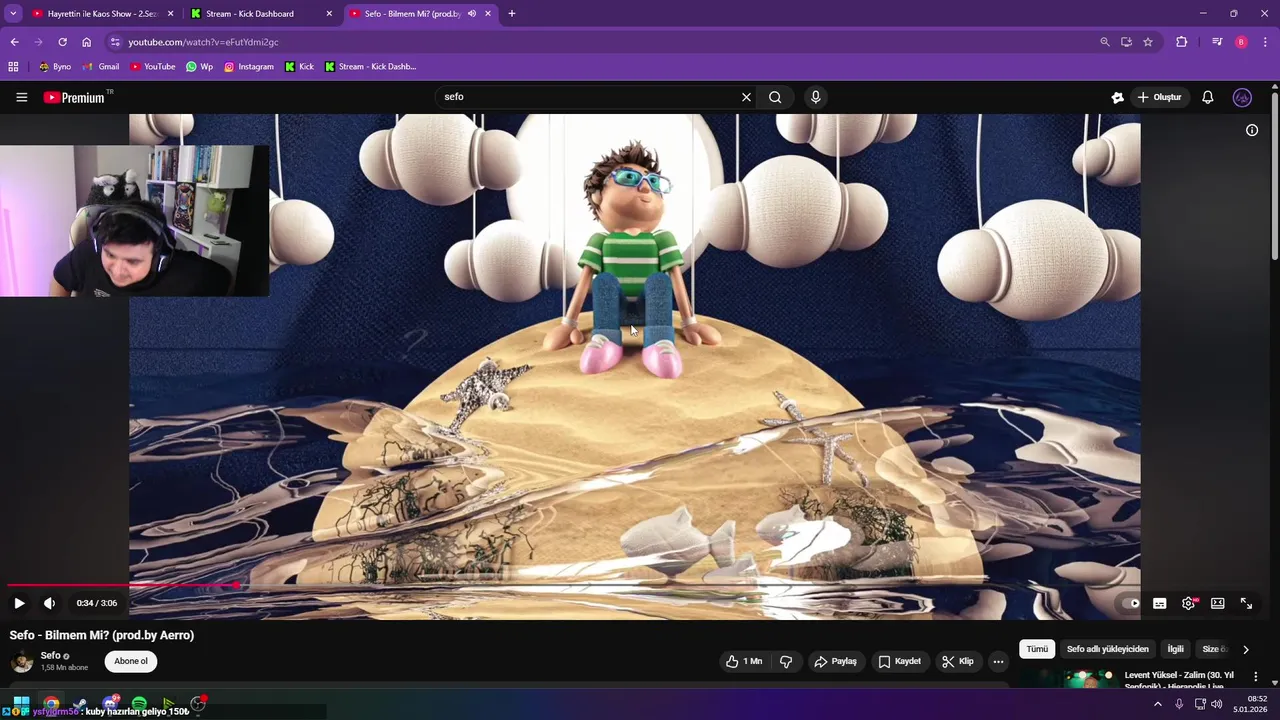Open the player settings gear
The image size is (1280, 720).
(x=1188, y=603)
